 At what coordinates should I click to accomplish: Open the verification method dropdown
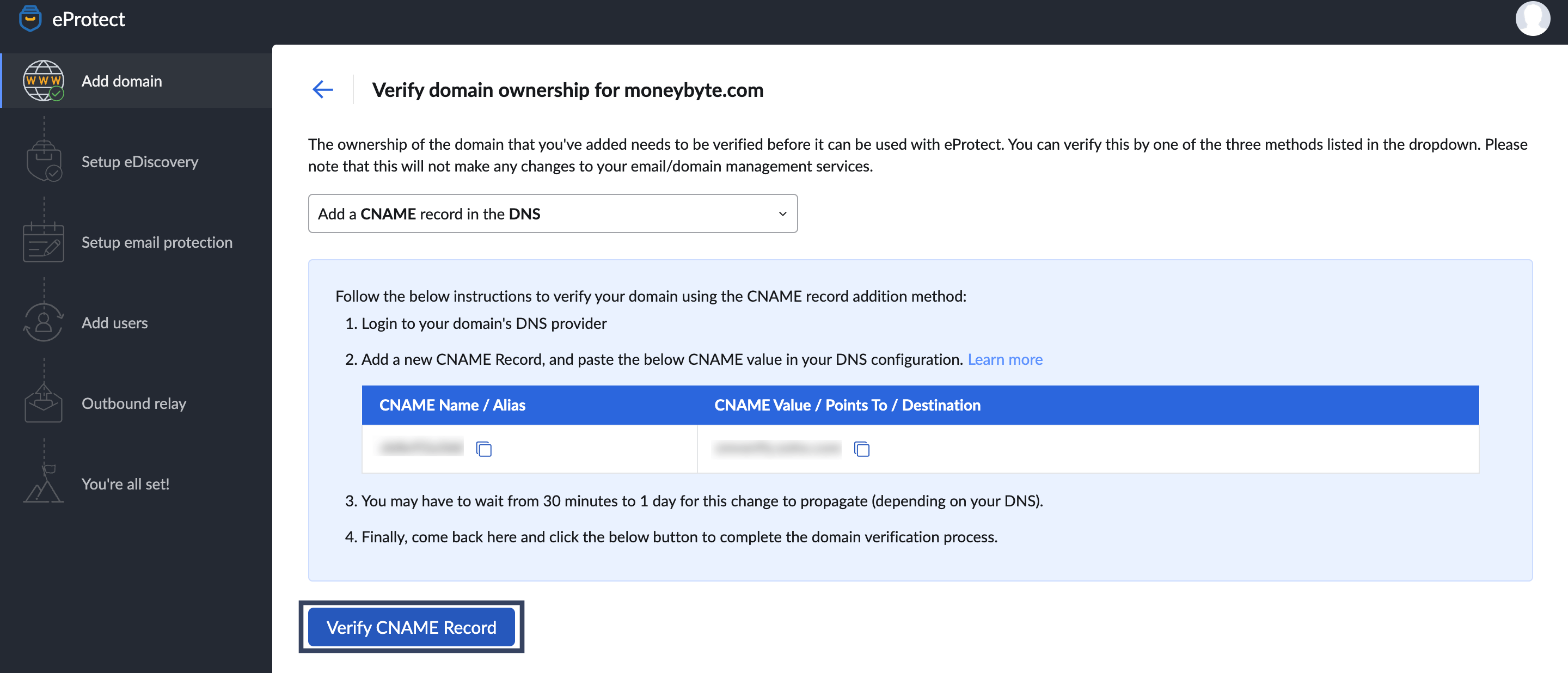pos(552,213)
